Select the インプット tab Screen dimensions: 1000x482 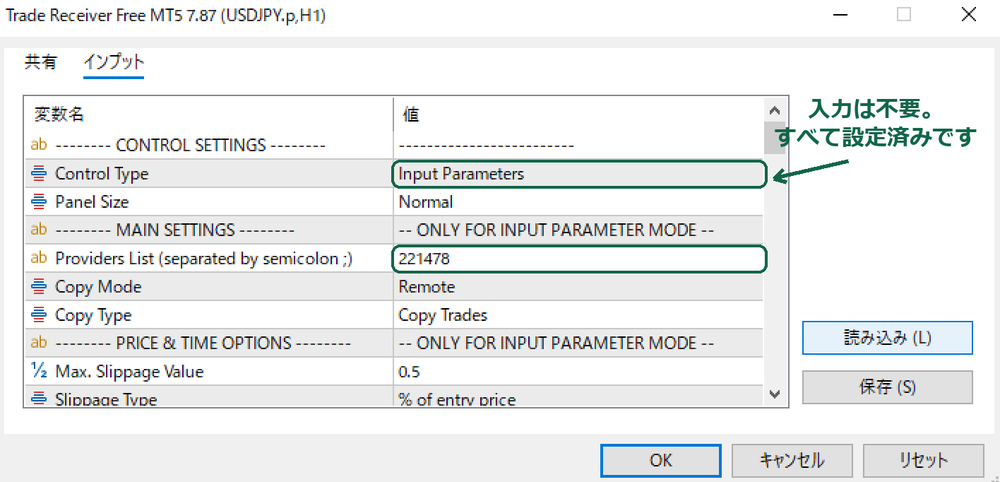click(x=114, y=62)
